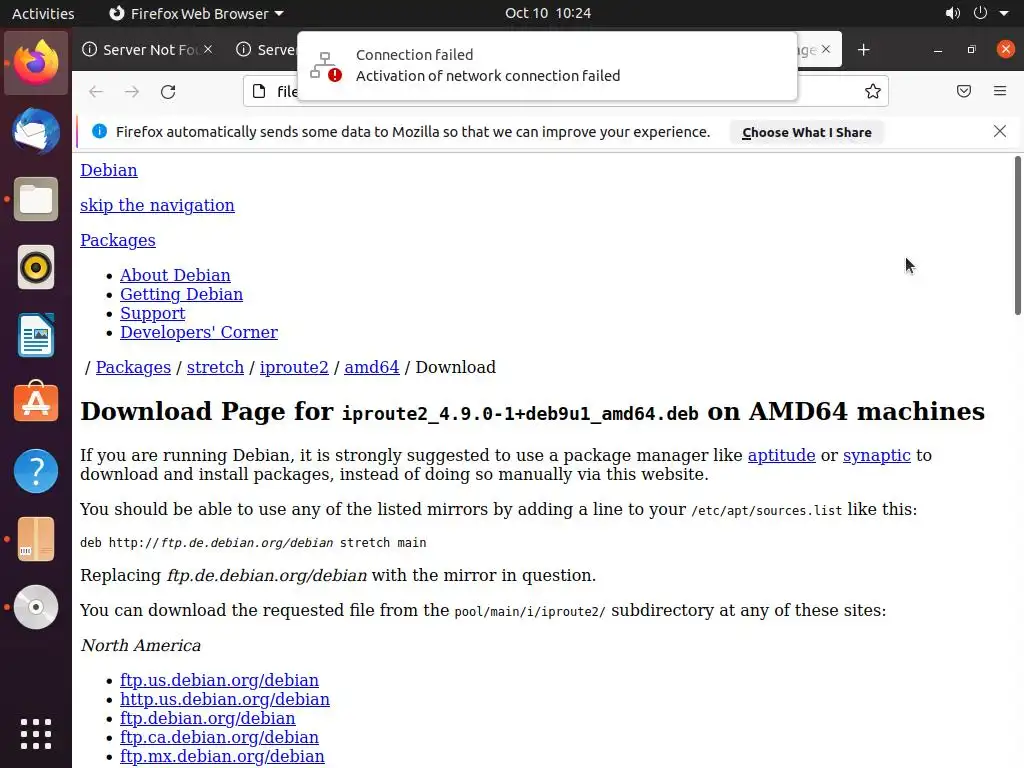Choose mirror ftp.mx.debian.org/debian

[222, 756]
